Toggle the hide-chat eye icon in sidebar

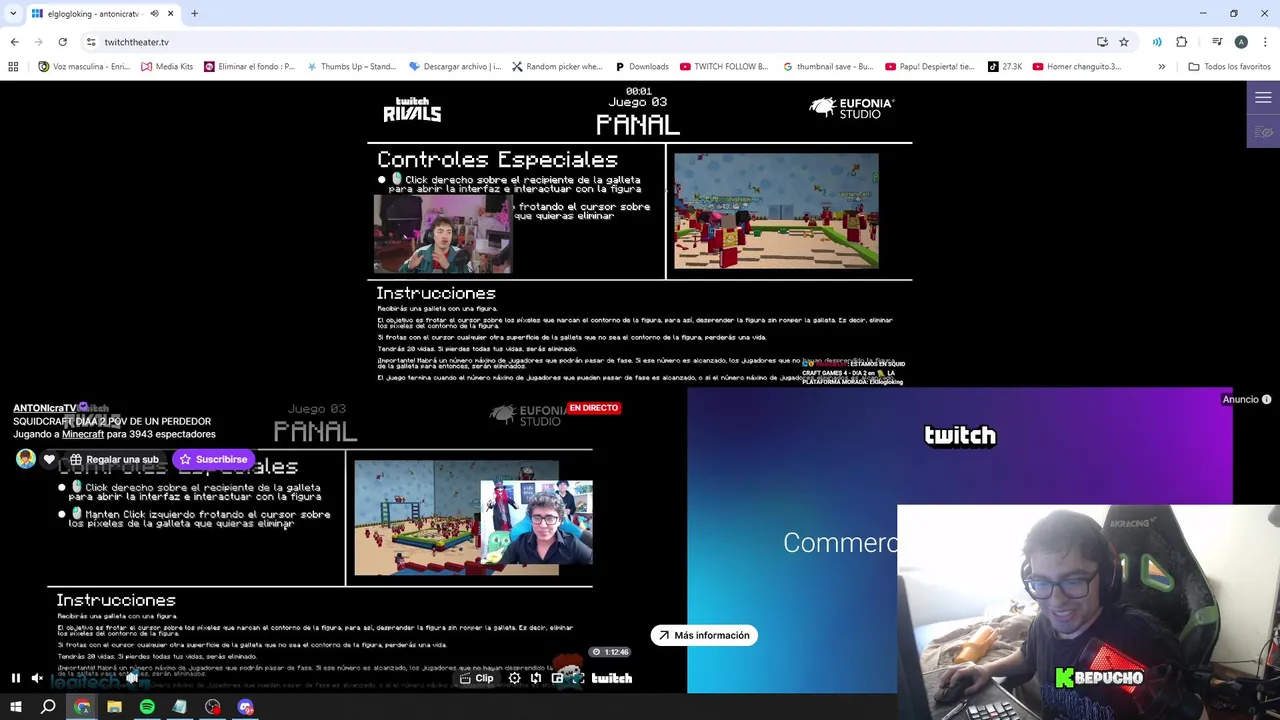1263,132
